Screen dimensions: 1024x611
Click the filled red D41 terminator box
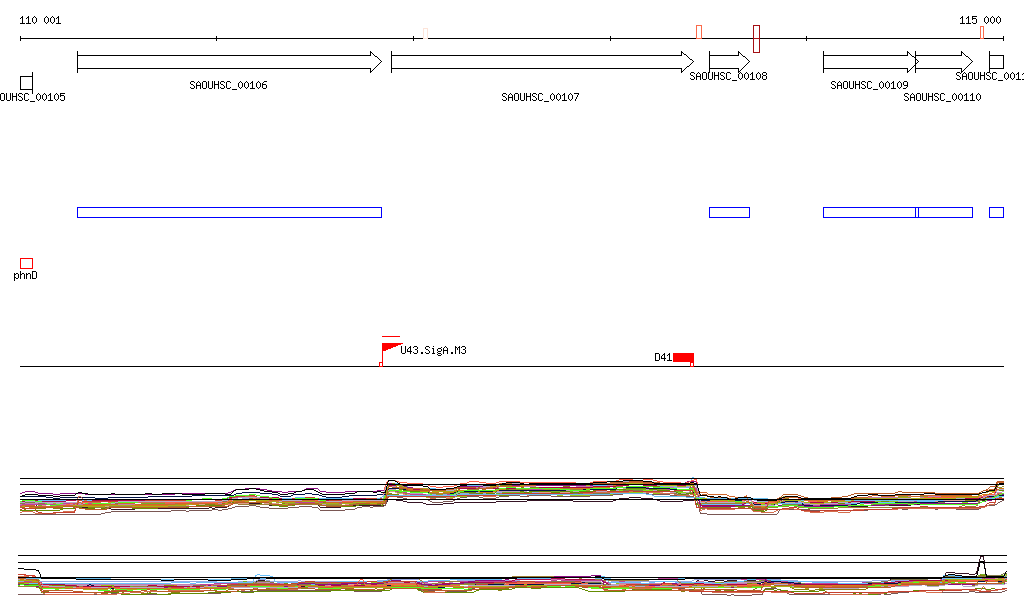[x=684, y=358]
